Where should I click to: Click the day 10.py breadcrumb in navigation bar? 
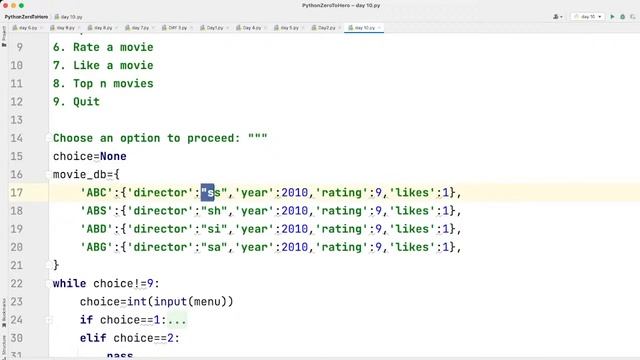[x=69, y=17]
